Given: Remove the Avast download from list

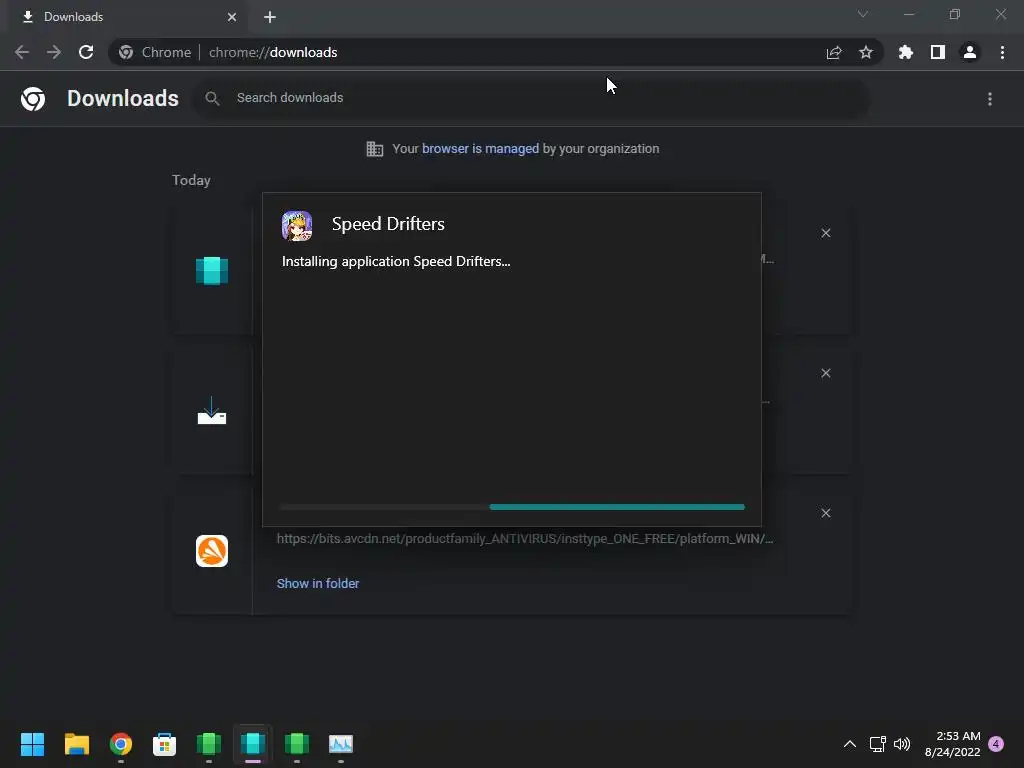Looking at the screenshot, I should coord(826,513).
